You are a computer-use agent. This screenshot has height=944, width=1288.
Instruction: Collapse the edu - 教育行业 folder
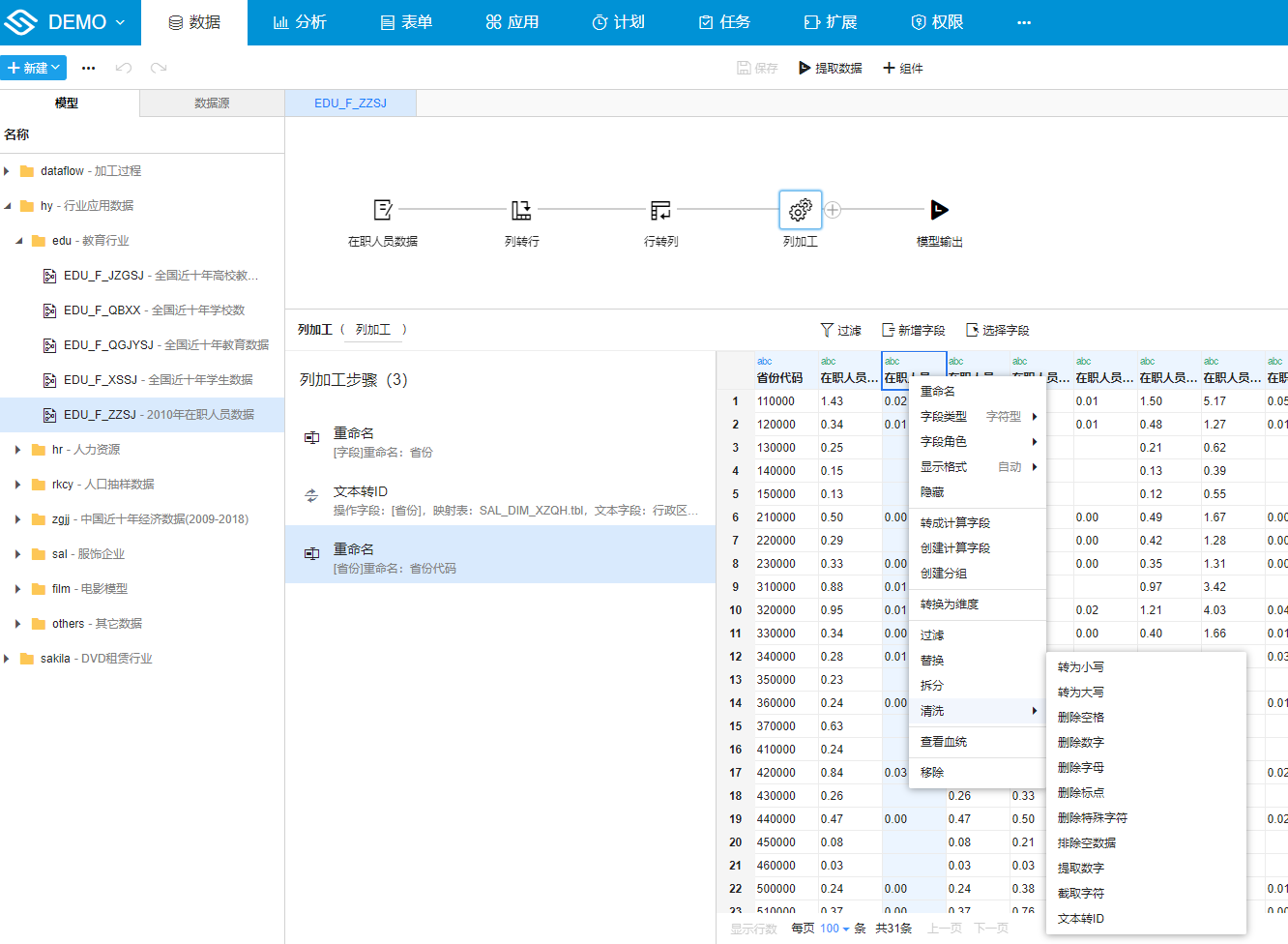tap(19, 241)
